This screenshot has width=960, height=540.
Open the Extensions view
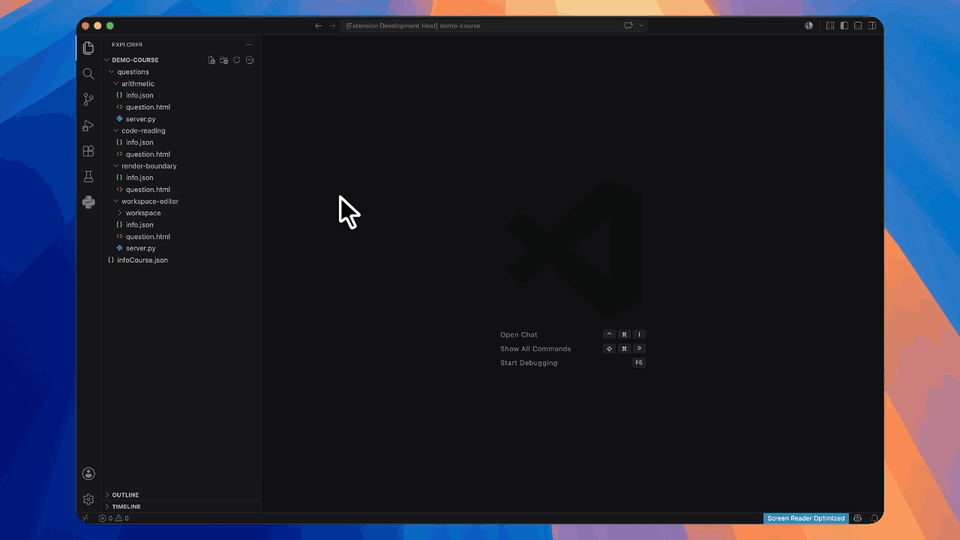88,151
